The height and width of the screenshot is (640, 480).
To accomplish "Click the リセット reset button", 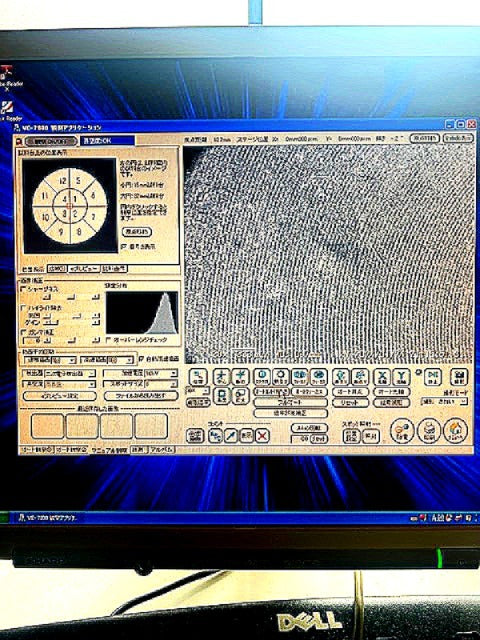I will pos(350,402).
